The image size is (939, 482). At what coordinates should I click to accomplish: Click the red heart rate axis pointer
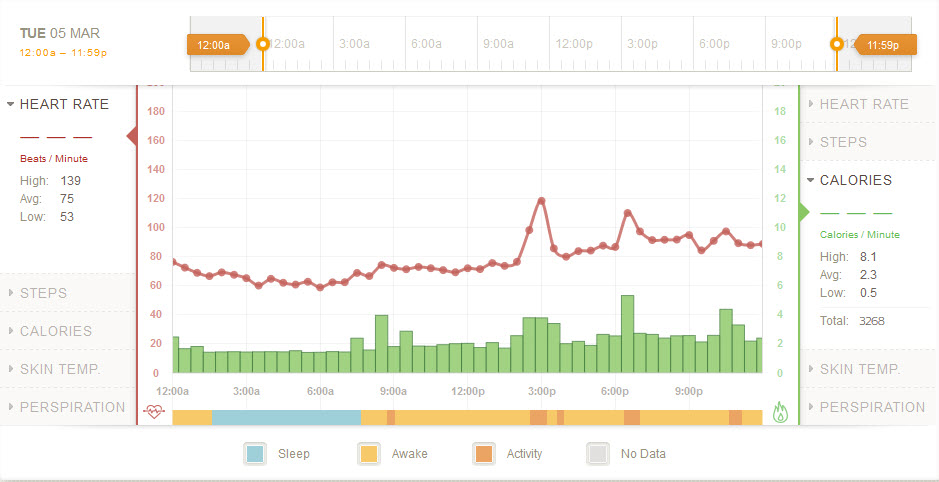coord(132,136)
